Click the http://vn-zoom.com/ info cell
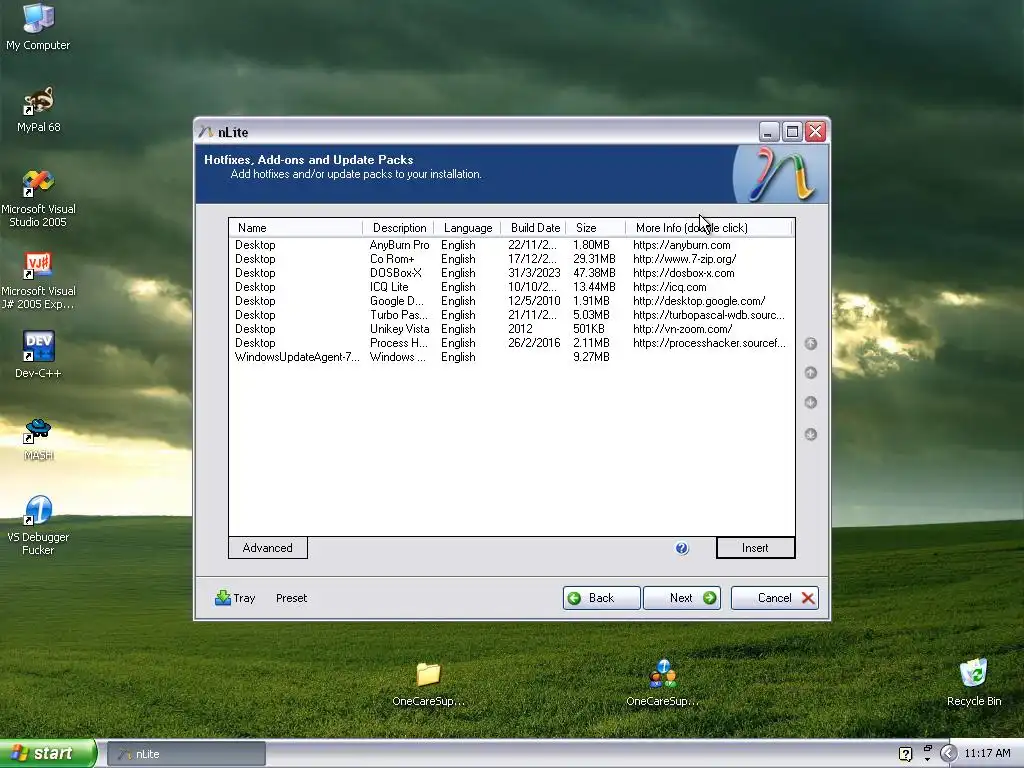 [x=682, y=329]
